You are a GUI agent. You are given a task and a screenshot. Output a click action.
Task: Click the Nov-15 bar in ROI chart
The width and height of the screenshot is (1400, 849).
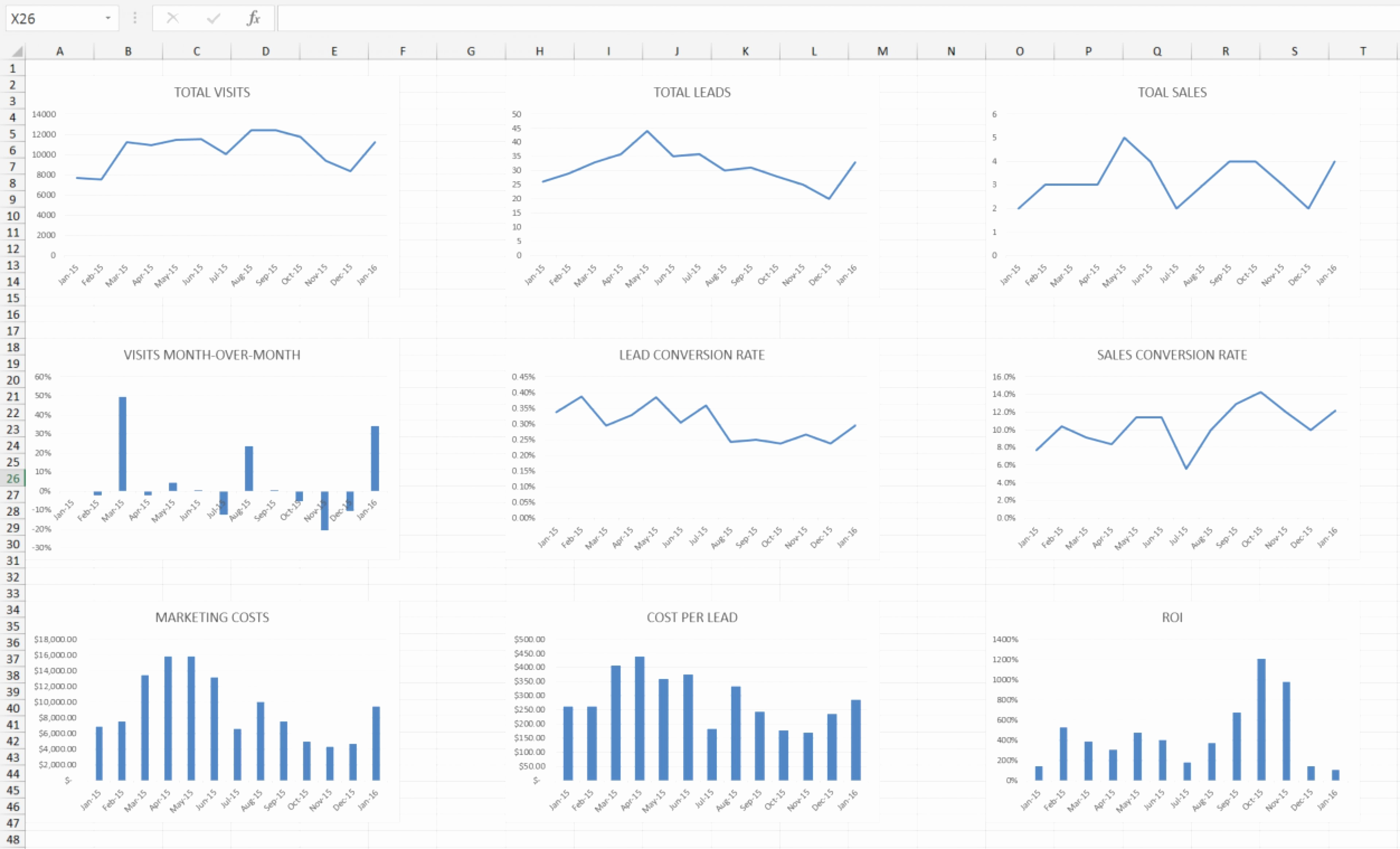point(1286,731)
